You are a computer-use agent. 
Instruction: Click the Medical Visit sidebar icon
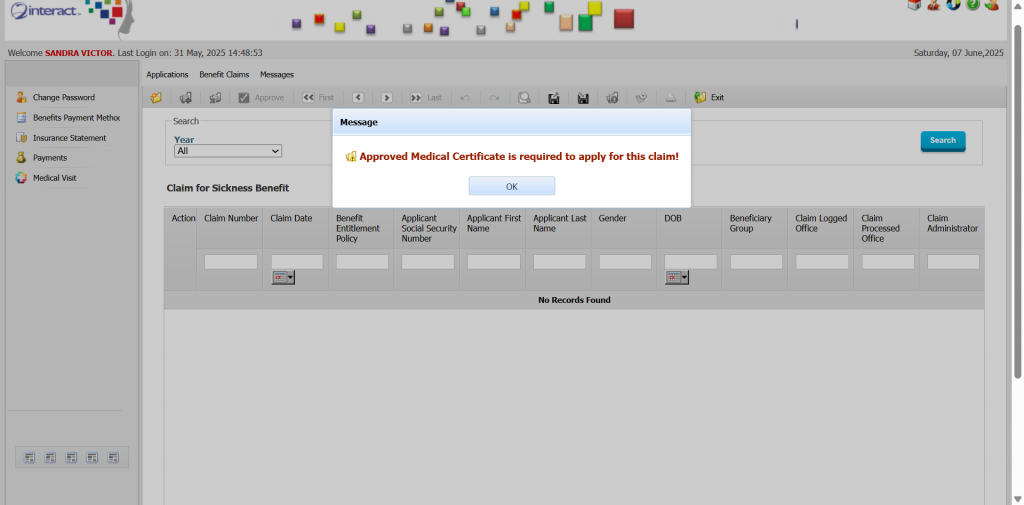(21, 178)
